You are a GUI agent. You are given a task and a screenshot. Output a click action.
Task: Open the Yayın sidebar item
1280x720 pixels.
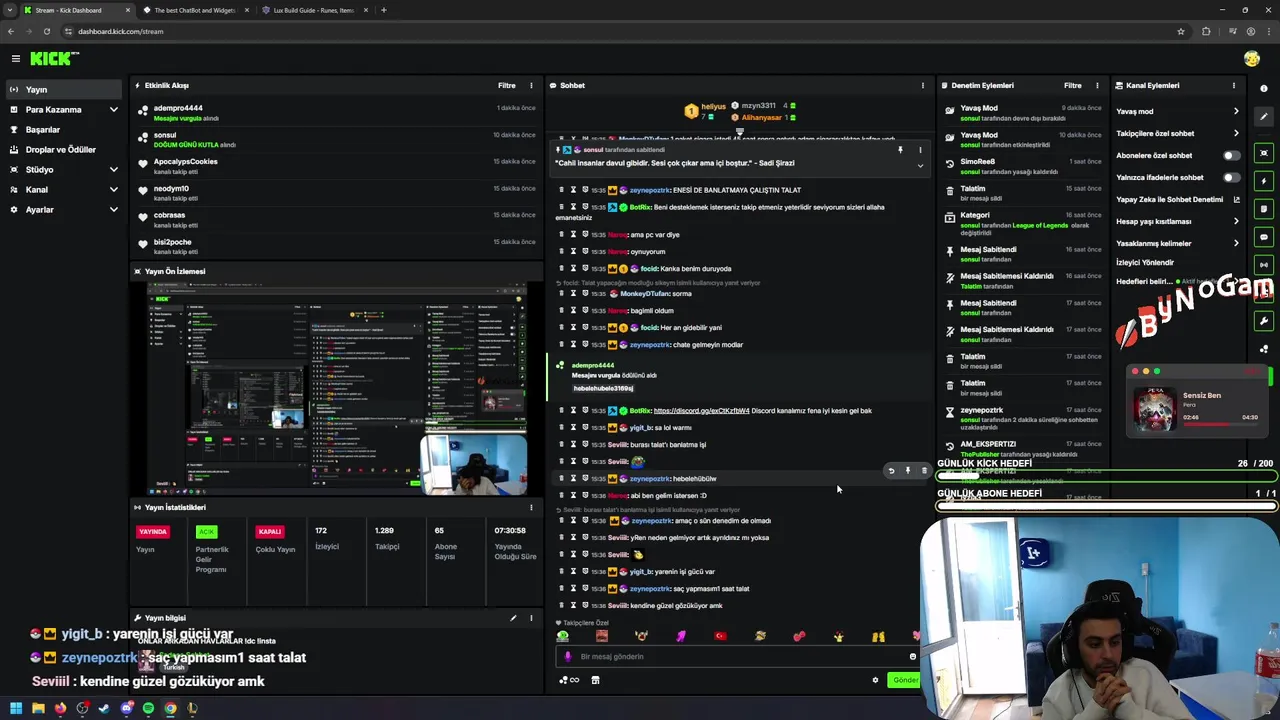coord(64,89)
